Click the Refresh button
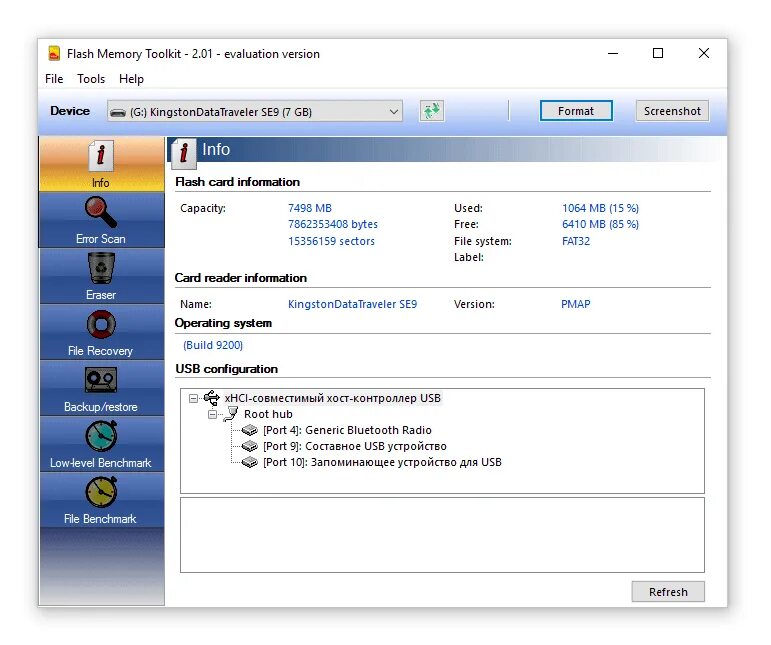The width and height of the screenshot is (771, 645). pyautogui.click(x=668, y=592)
